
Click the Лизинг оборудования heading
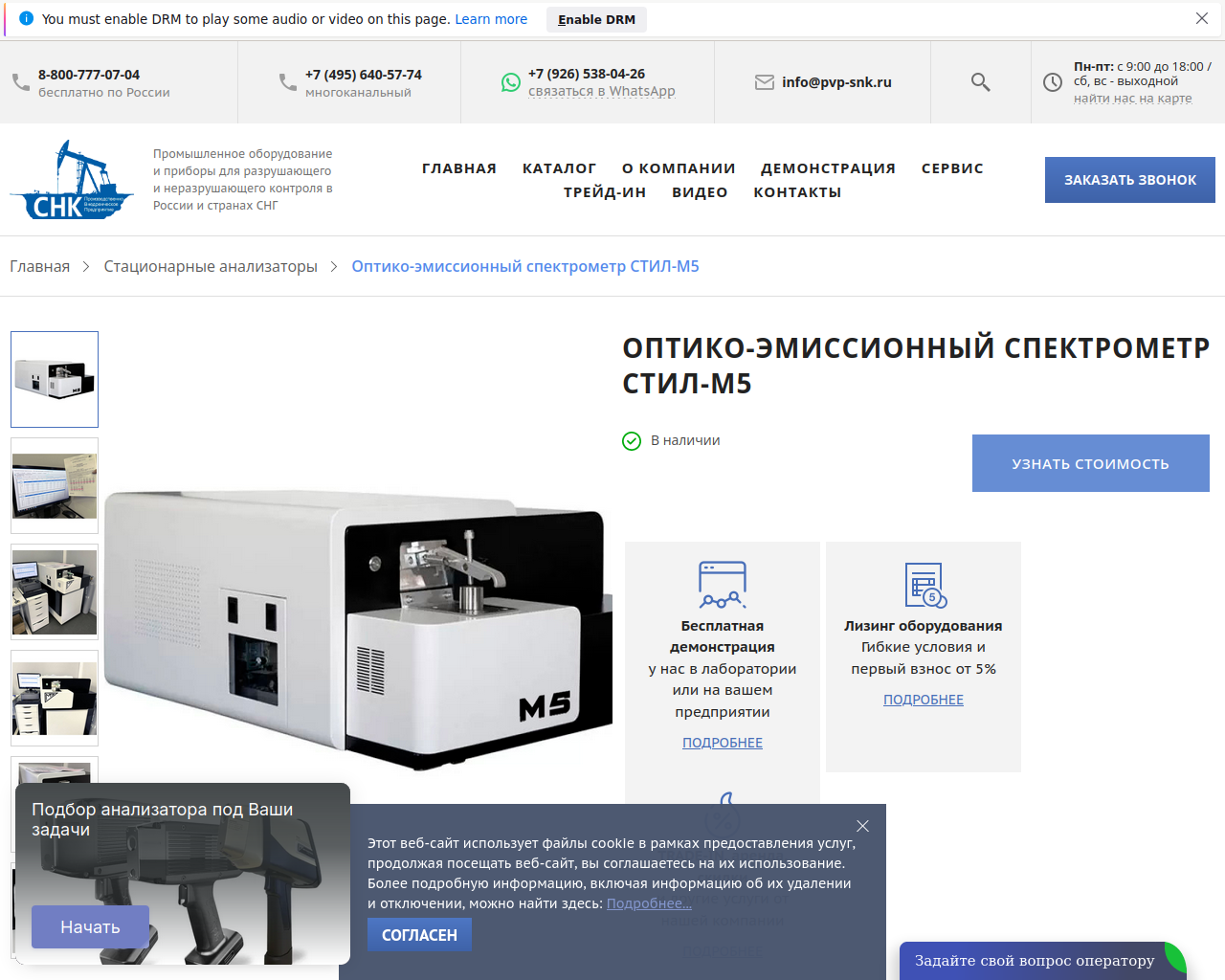tap(924, 626)
